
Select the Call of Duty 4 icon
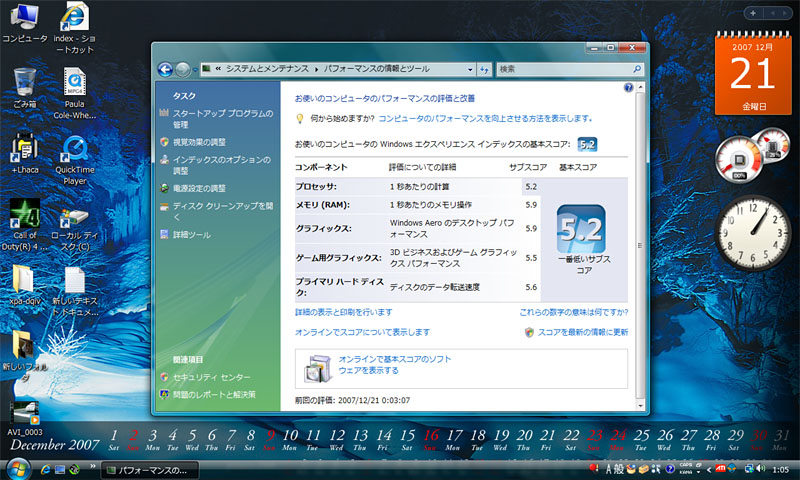click(x=24, y=224)
